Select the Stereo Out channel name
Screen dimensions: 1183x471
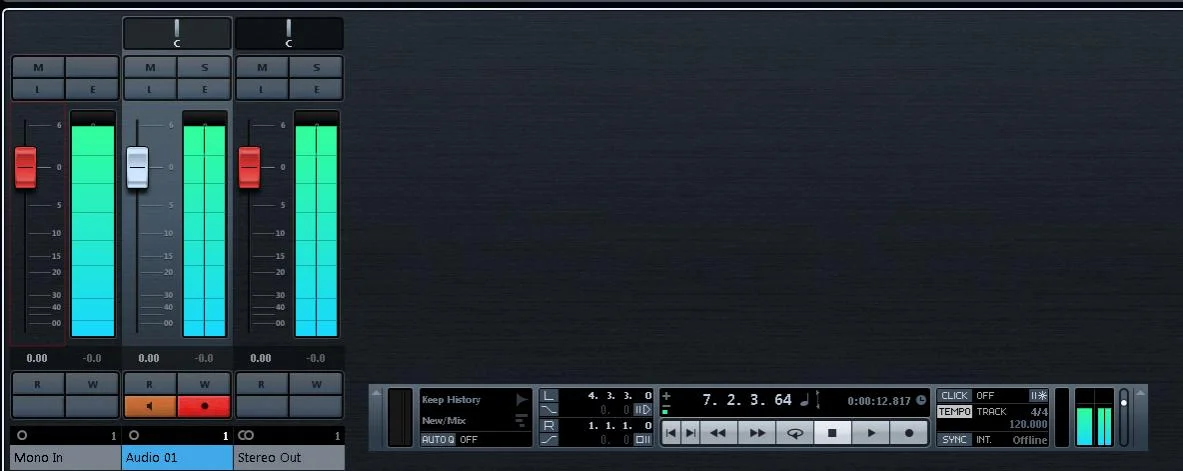[290, 457]
